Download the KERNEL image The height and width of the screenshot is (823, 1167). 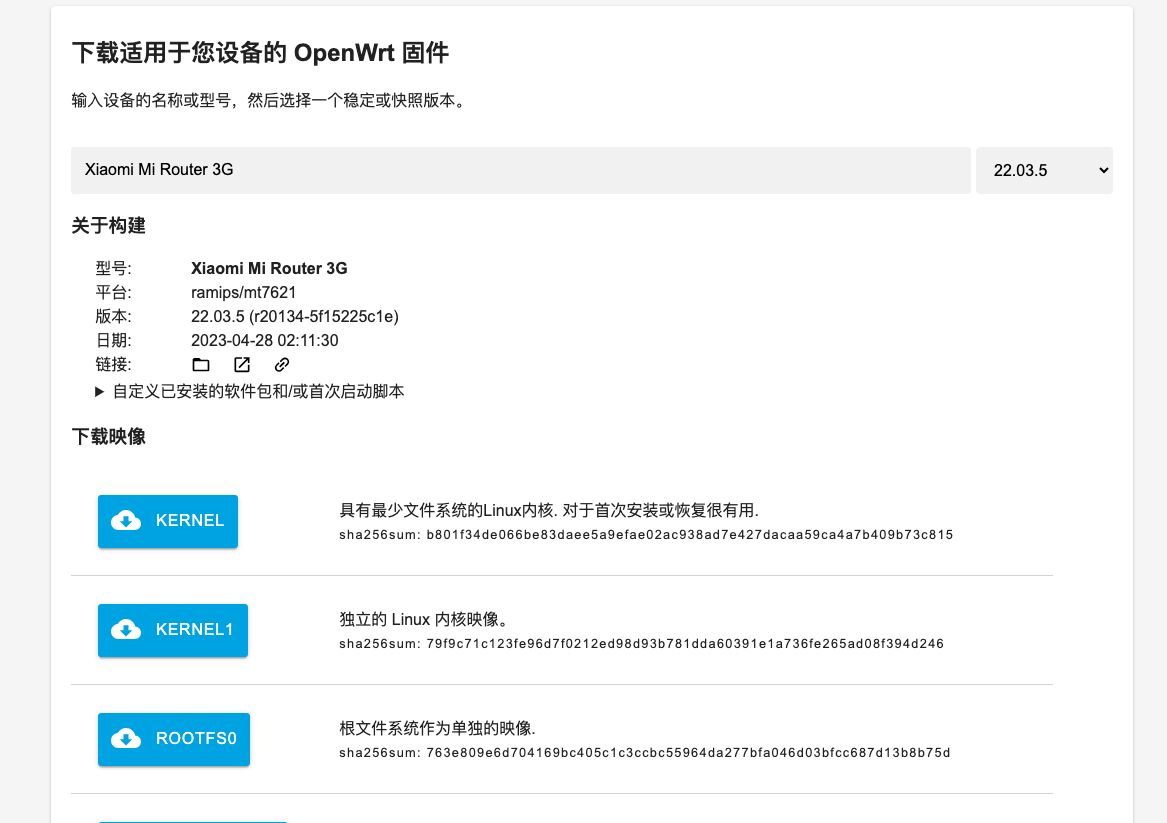[x=168, y=522]
